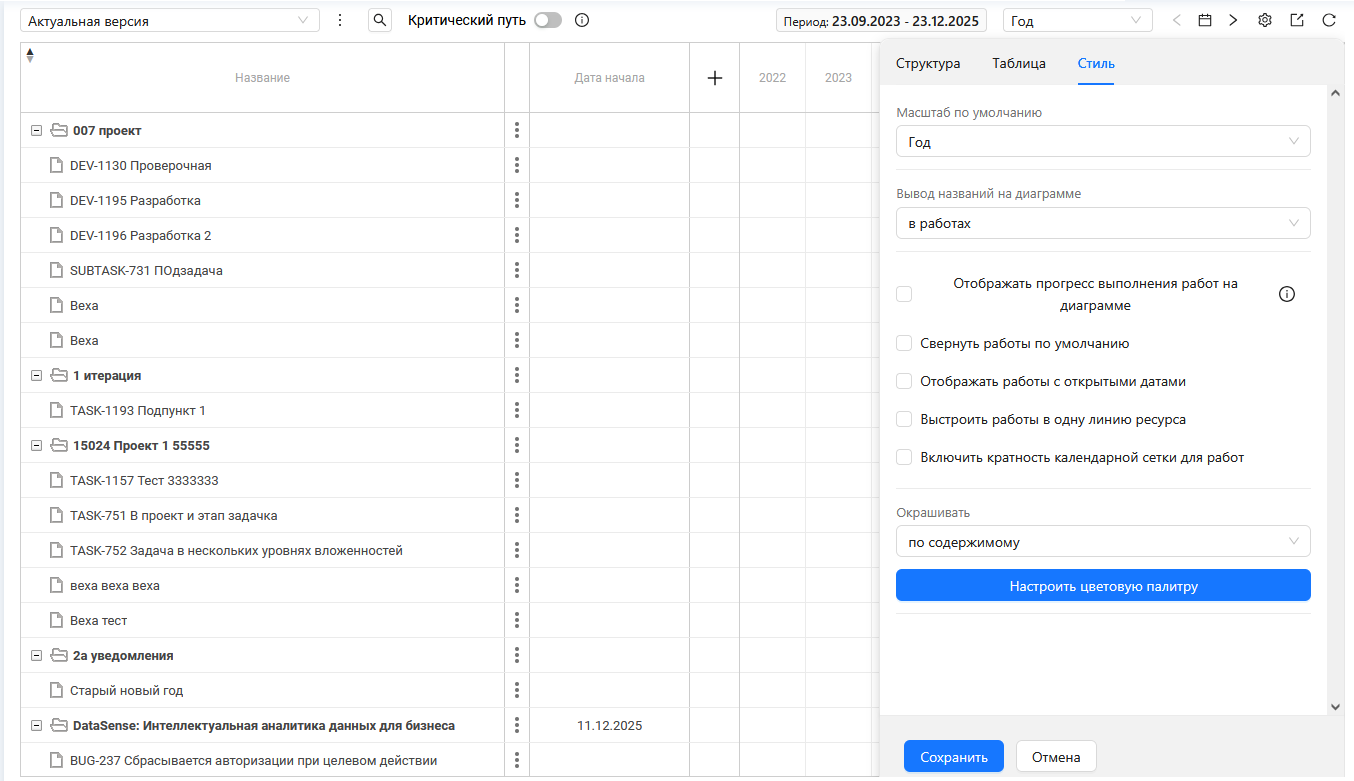Screen dimensions: 1354x781
Task: Open the Окрашивать dropdown
Action: (x=1103, y=542)
